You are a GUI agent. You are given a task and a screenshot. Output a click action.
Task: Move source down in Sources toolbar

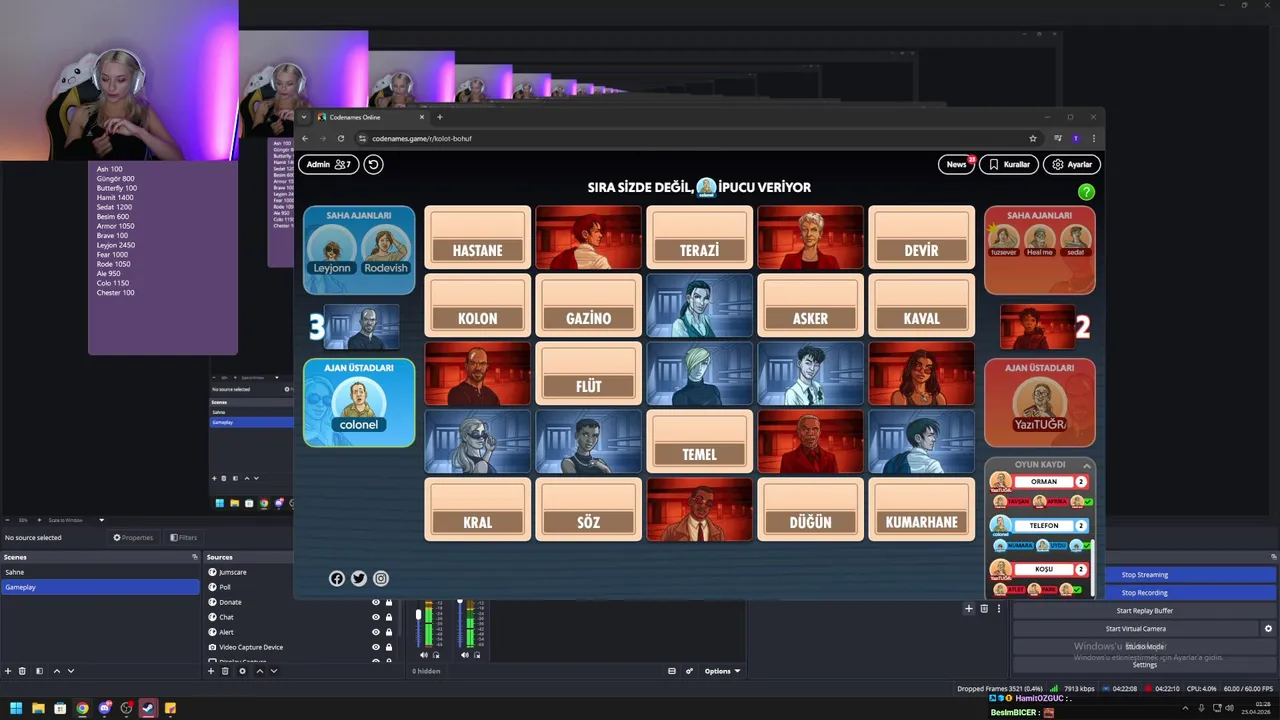coord(274,671)
